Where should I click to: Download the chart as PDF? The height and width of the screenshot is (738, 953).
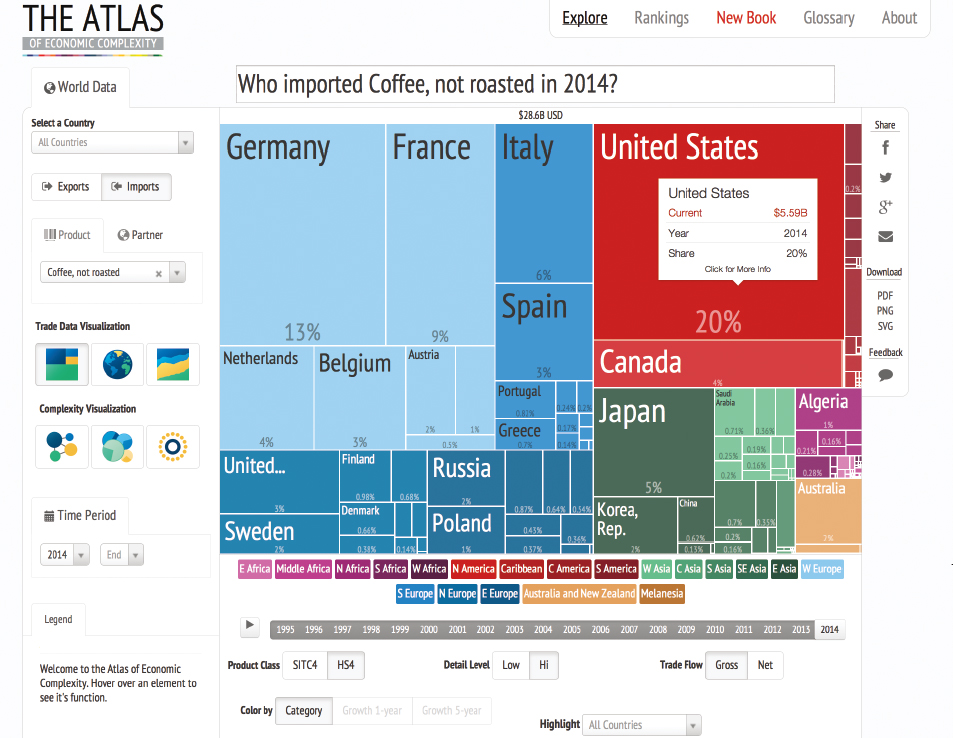click(885, 295)
